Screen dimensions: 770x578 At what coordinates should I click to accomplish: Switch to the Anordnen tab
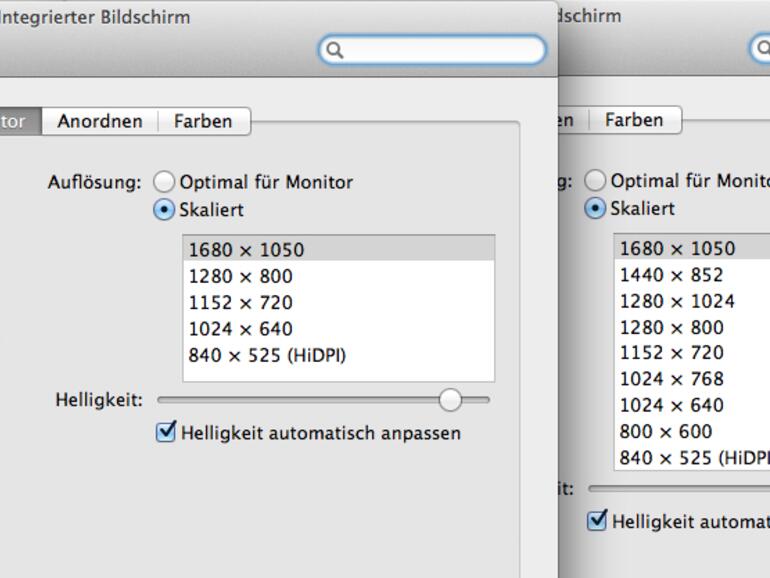[x=100, y=121]
